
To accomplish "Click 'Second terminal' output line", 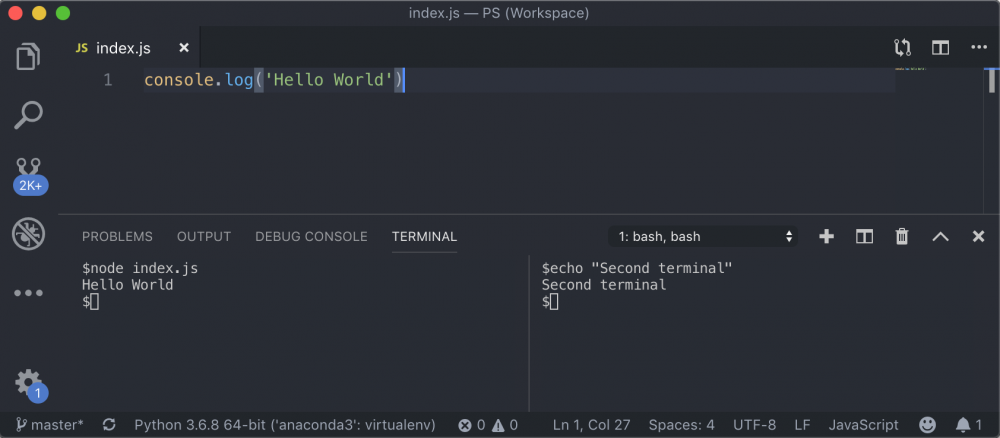I will click(x=604, y=285).
